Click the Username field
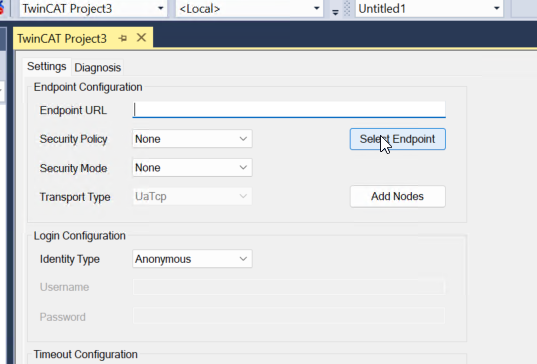Viewport: 537px width, 364px height. (289, 287)
